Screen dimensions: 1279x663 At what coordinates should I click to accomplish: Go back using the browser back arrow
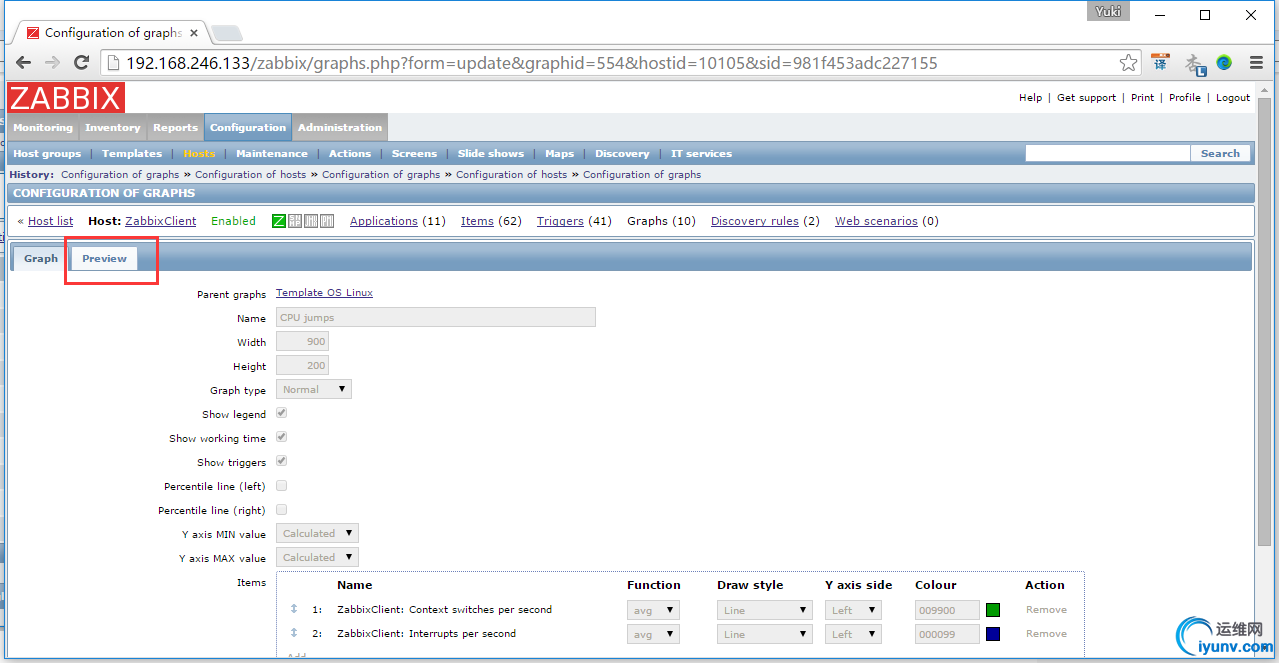pos(24,63)
